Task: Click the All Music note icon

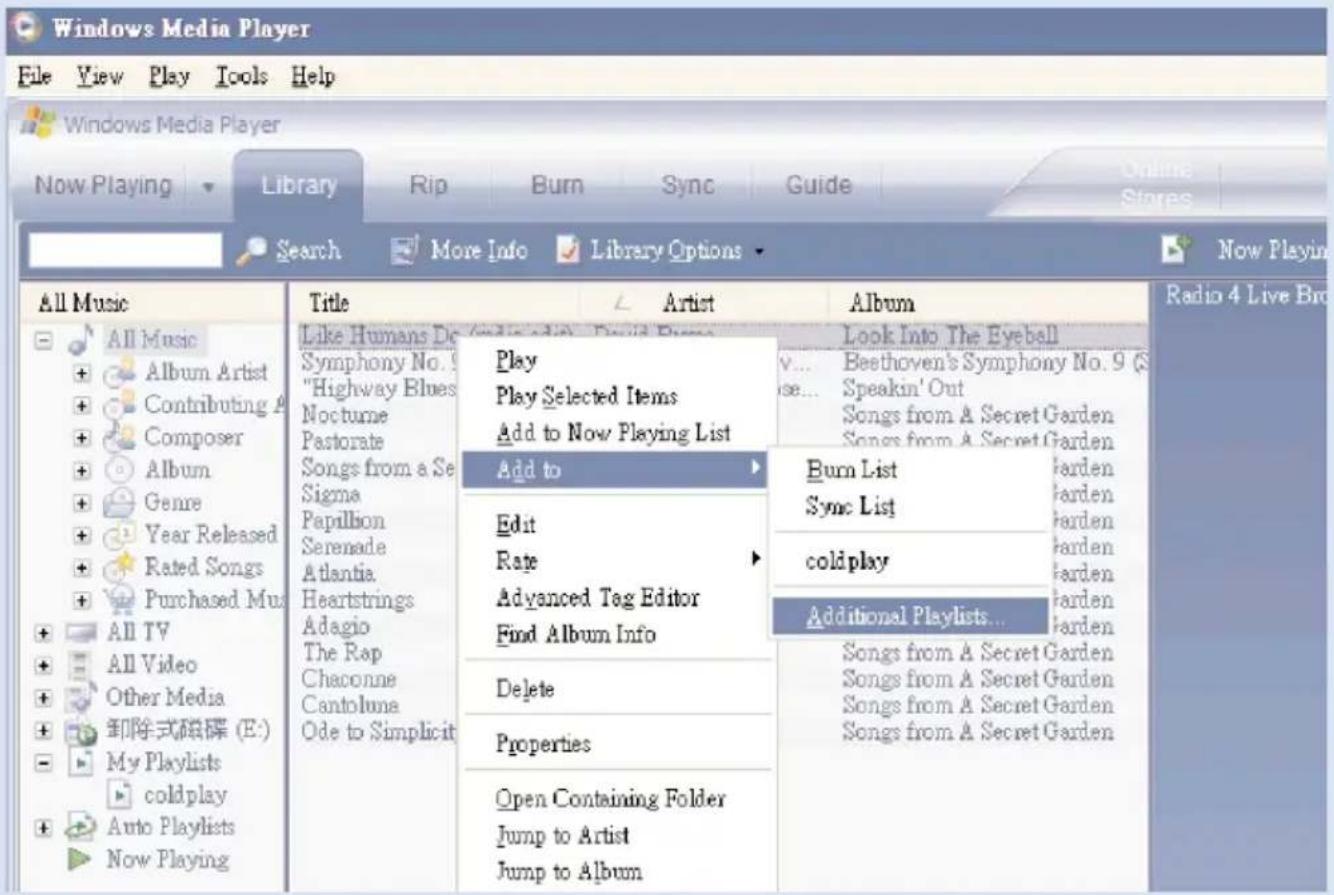Action: tap(81, 342)
